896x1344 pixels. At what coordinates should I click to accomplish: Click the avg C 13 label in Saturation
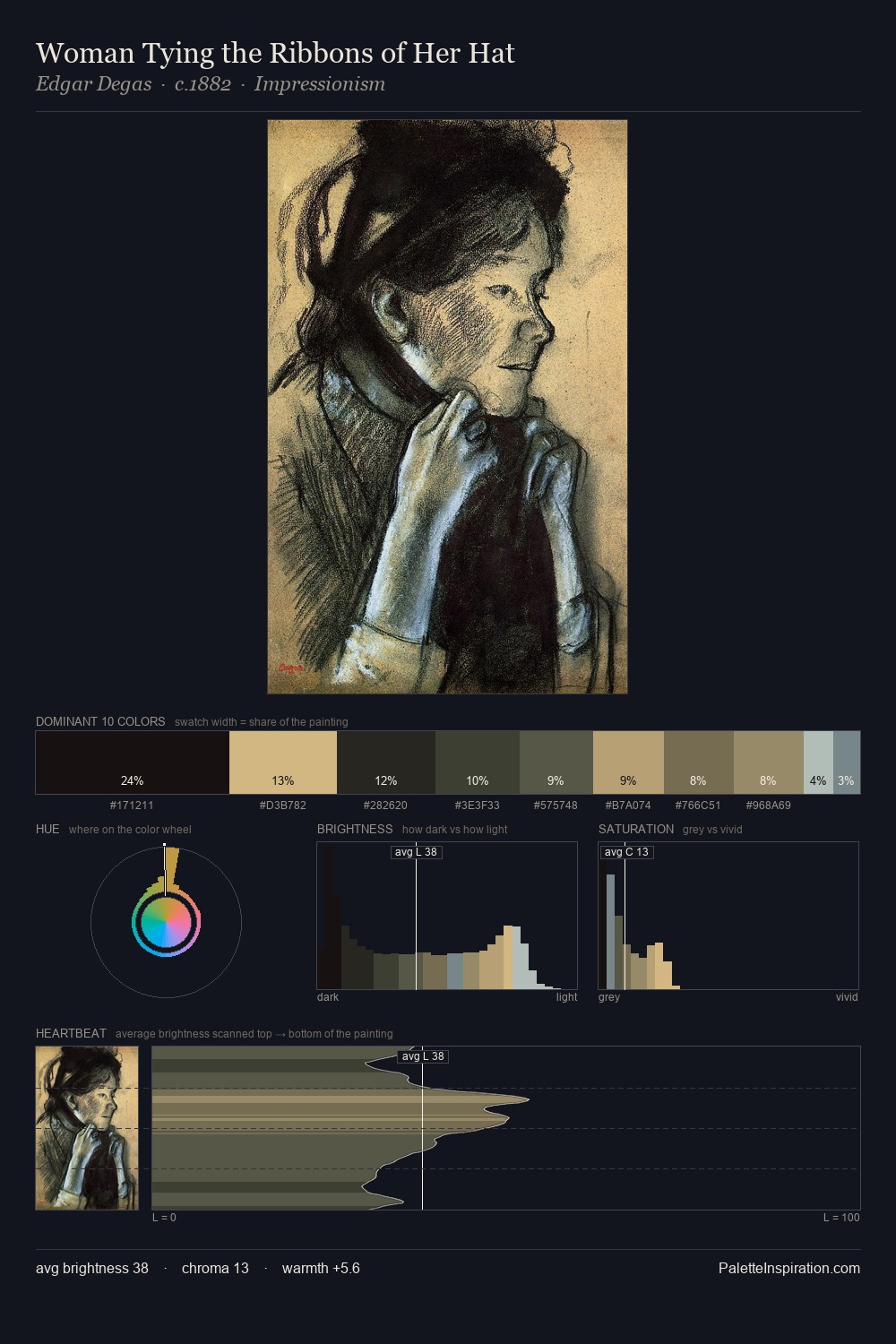coord(626,852)
